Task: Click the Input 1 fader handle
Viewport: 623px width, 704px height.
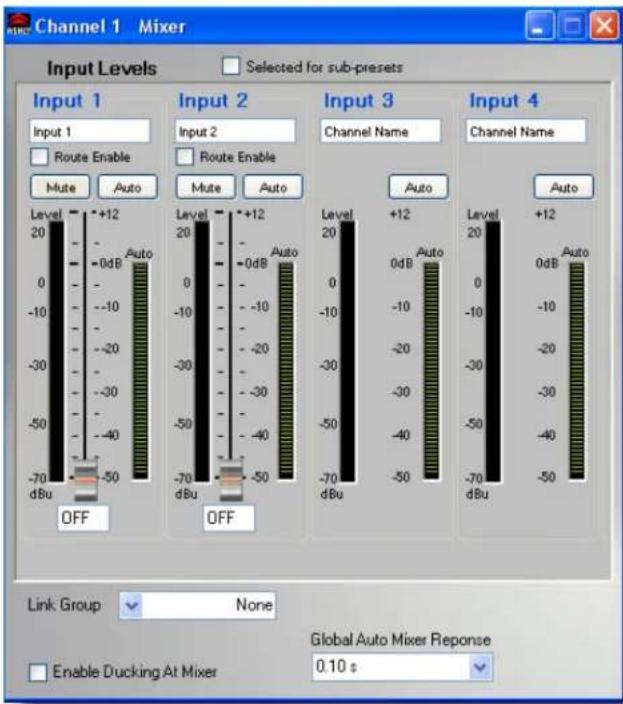Action: point(85,479)
